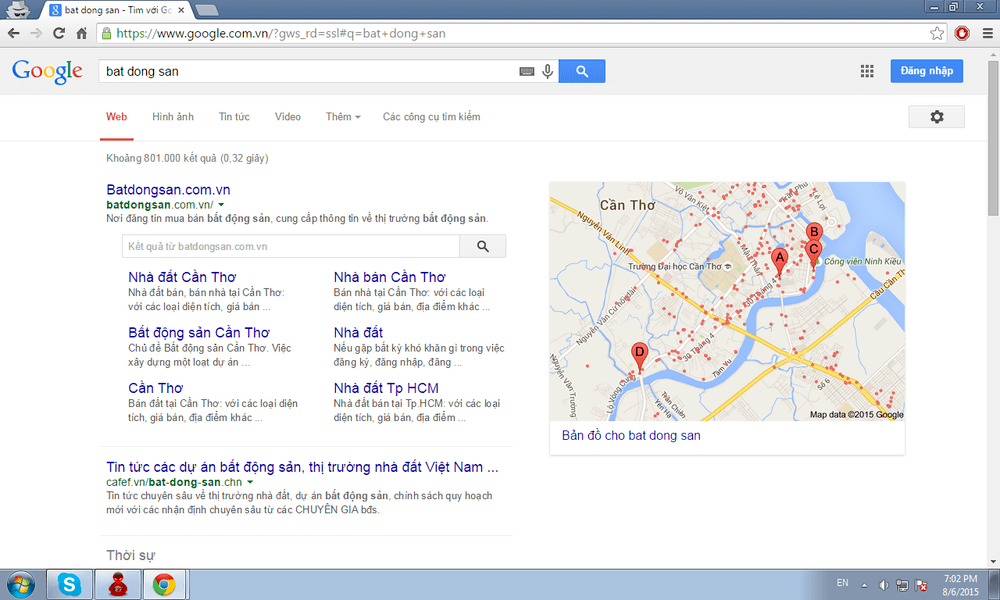Bookmark this page with the star icon
The width and height of the screenshot is (1000, 600).
click(x=936, y=33)
